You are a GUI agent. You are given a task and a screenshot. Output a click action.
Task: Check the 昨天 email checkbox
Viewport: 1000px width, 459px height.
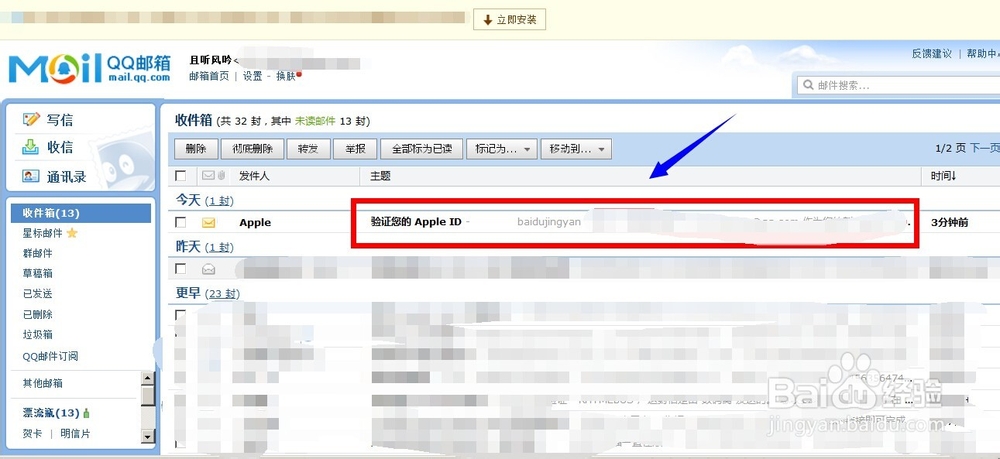pos(180,269)
